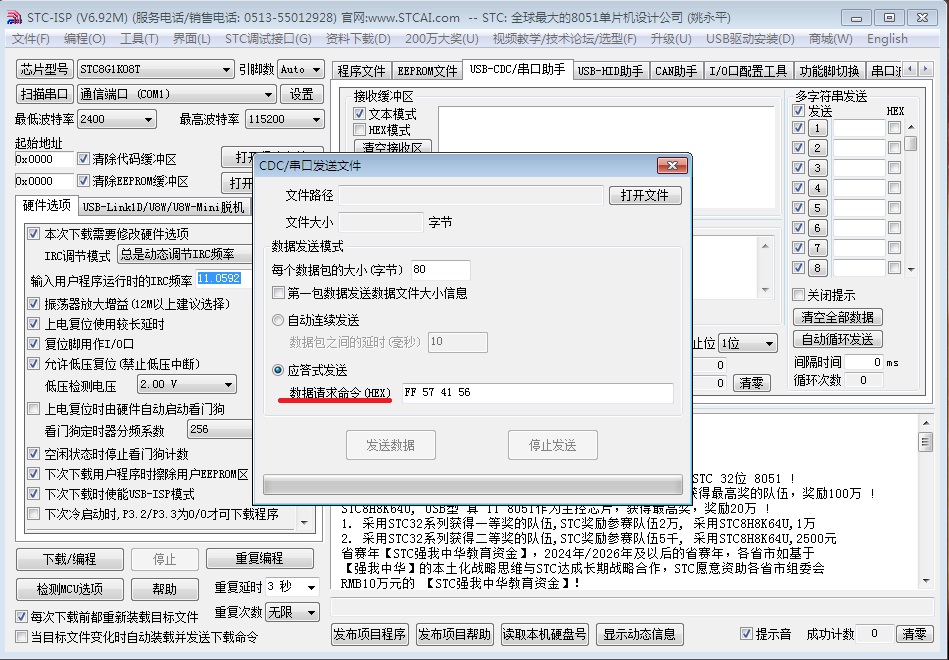Click the 帮助 button
This screenshot has width=949, height=660.
165,589
